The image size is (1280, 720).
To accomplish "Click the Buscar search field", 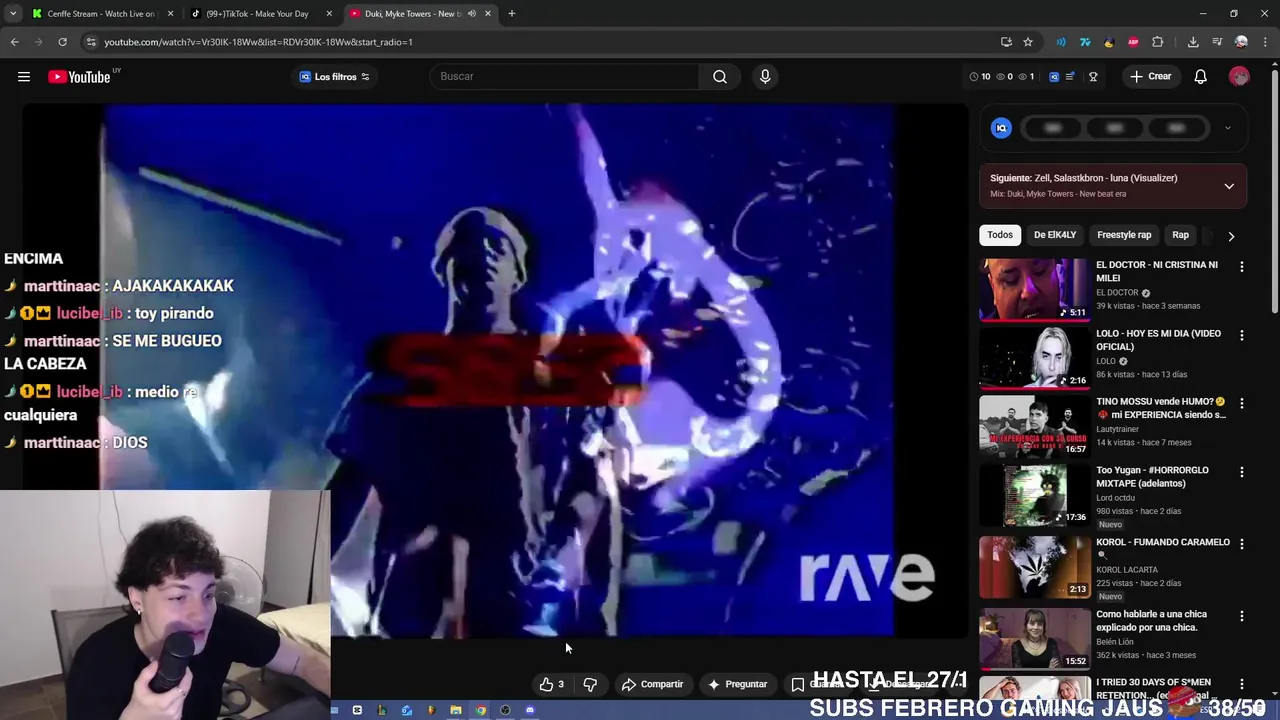I will (x=565, y=77).
